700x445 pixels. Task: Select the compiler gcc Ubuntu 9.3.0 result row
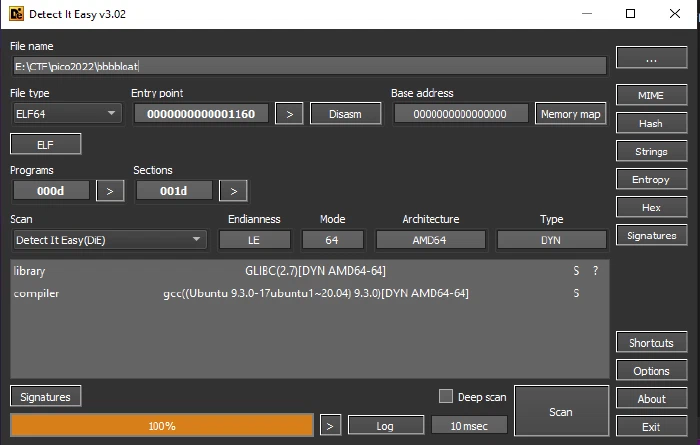[309, 293]
